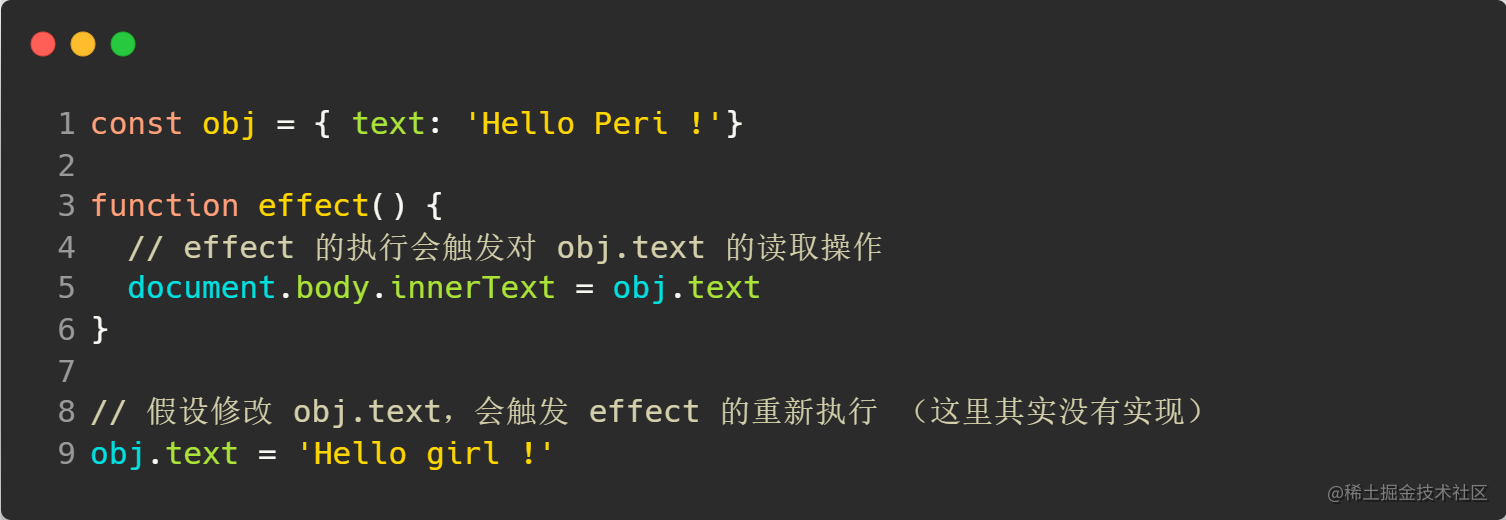Select line number 9 in the gutter

(x=66, y=454)
